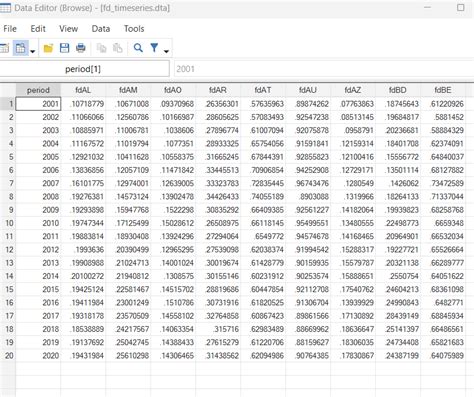Select the Browse mode icon

[x=20, y=48]
